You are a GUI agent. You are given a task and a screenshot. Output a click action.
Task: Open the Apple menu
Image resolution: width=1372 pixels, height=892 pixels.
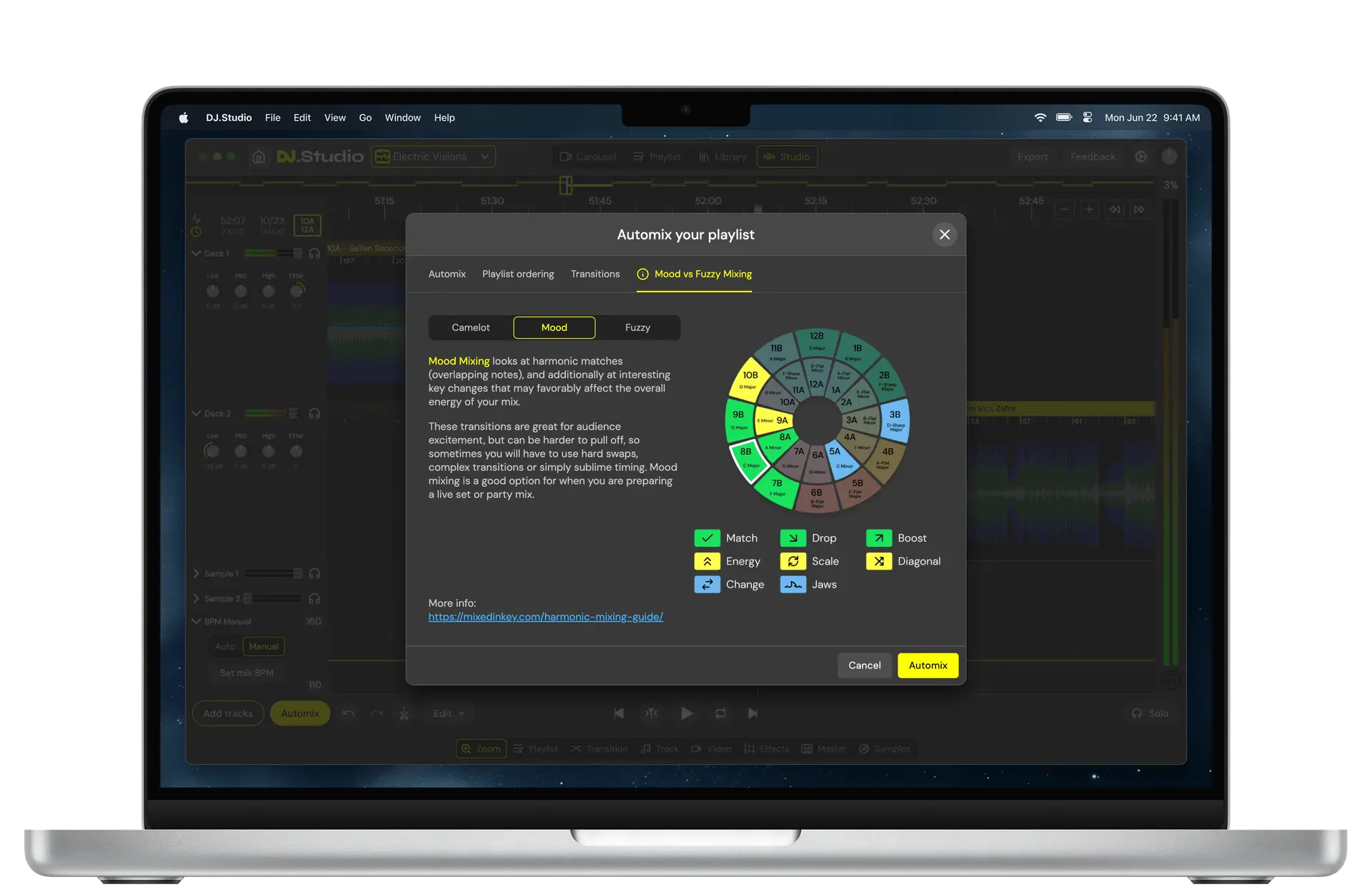184,118
